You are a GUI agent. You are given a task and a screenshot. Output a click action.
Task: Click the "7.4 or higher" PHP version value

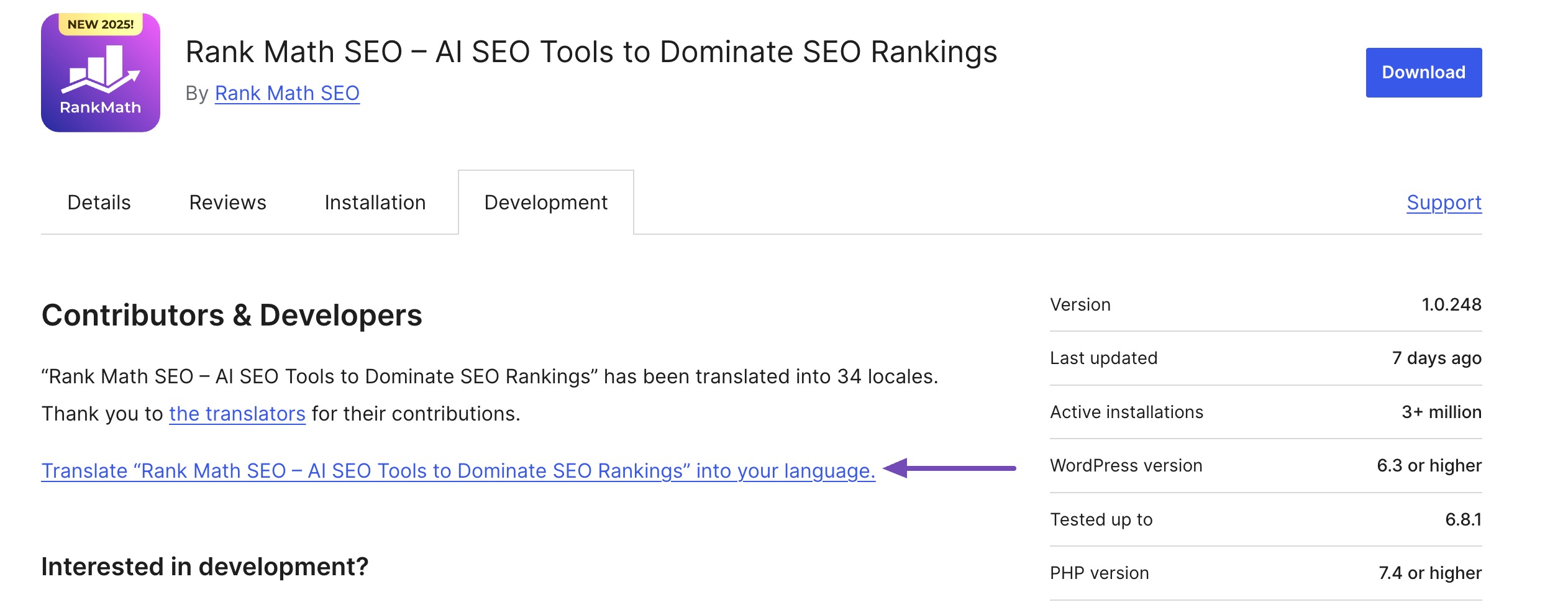coord(1430,573)
